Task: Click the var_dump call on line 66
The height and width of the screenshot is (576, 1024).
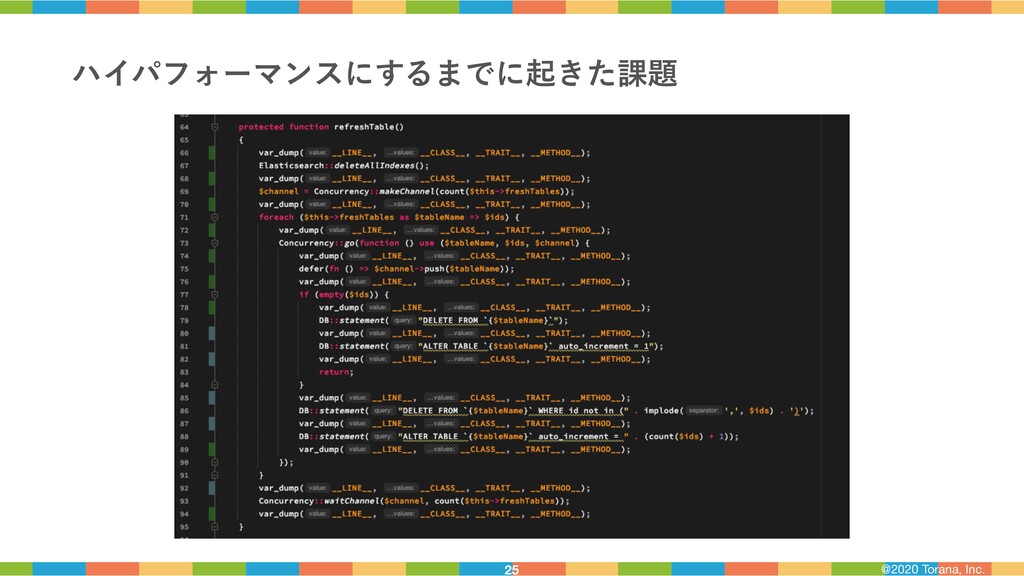Action: pyautogui.click(x=424, y=153)
